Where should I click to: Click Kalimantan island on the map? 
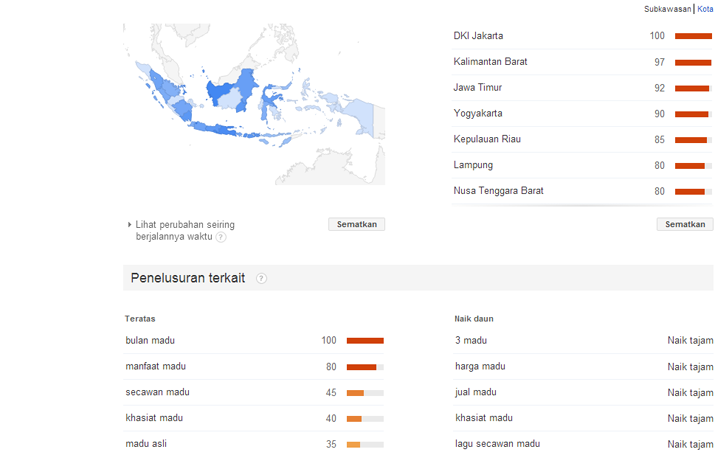233,91
